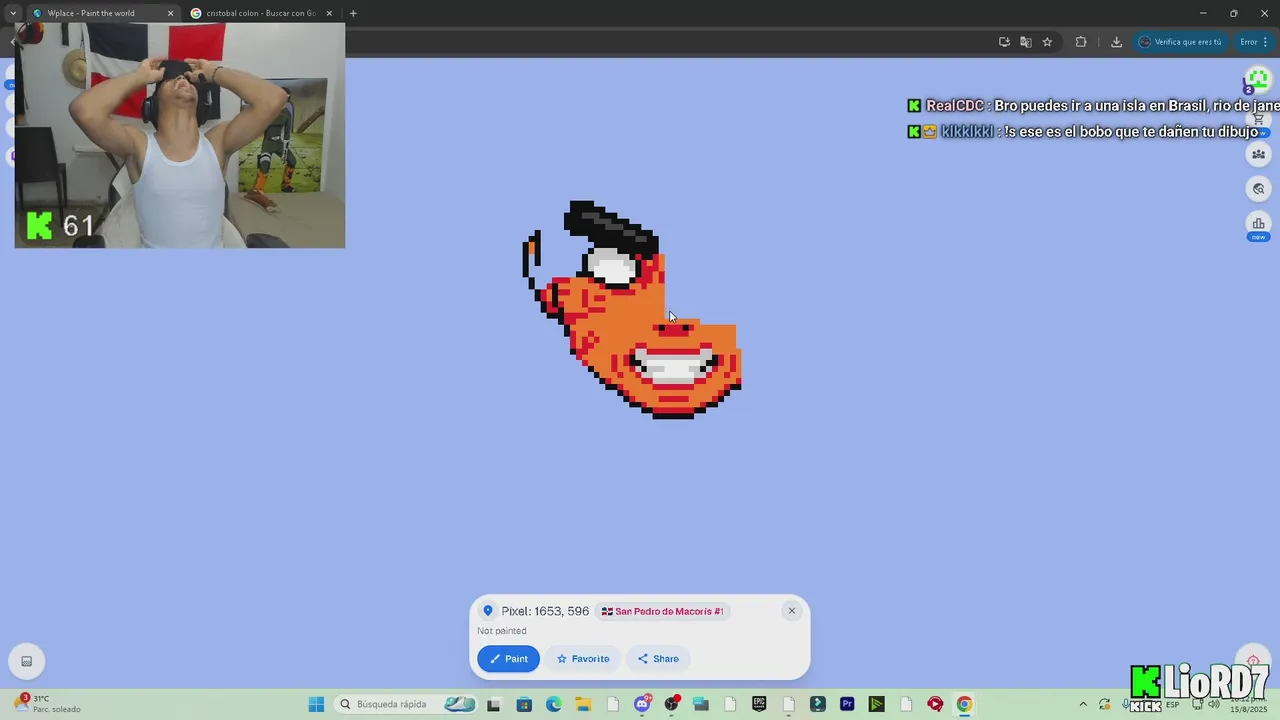Click the Share button

click(658, 658)
